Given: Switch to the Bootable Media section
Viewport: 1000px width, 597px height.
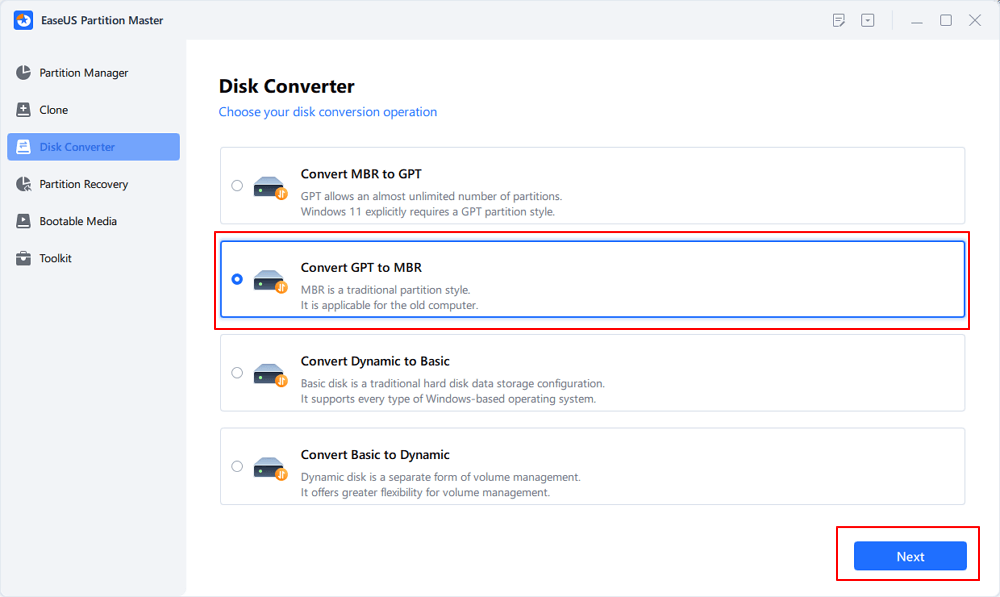Looking at the screenshot, I should tap(77, 221).
